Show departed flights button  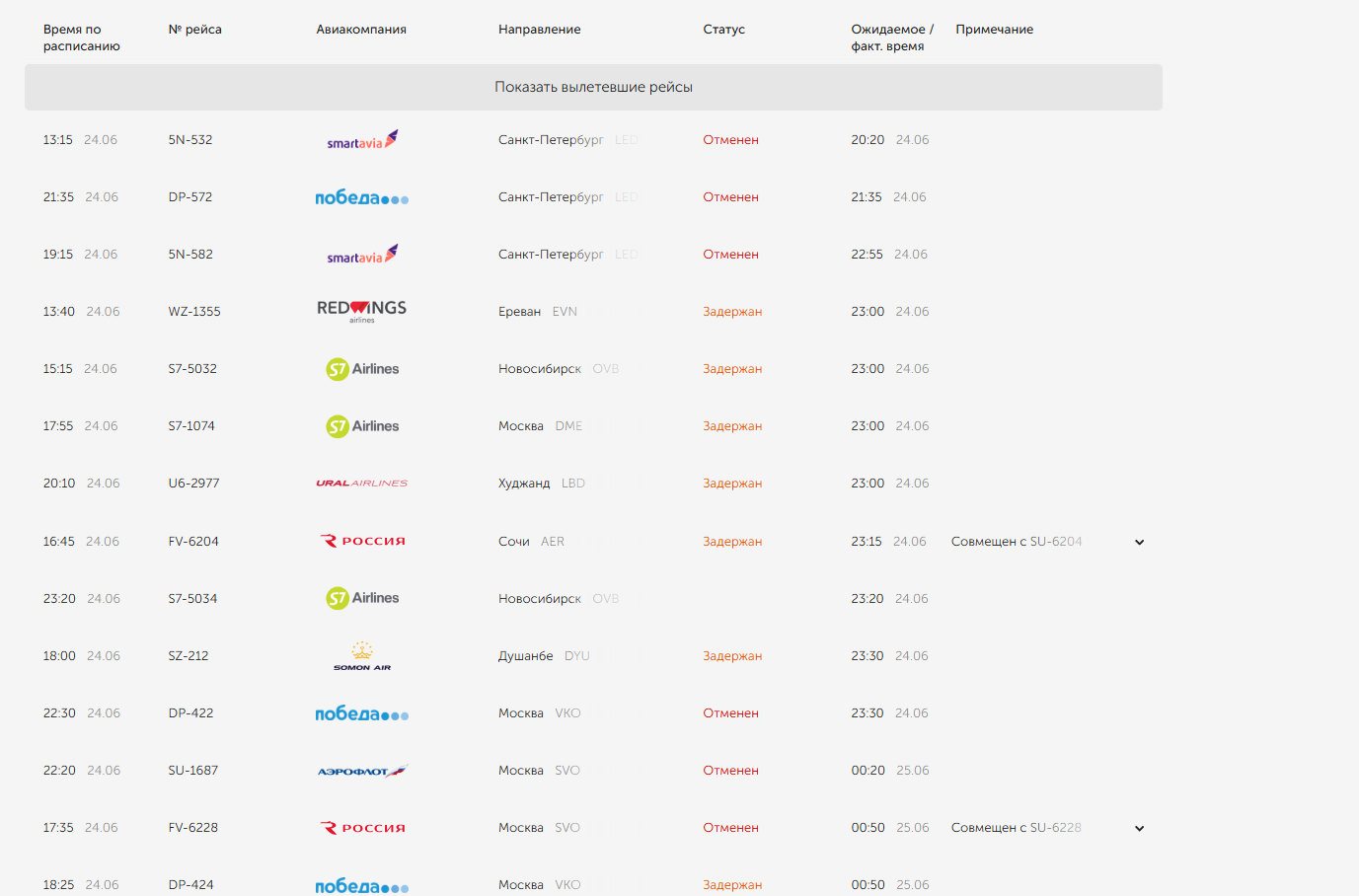coord(593,87)
